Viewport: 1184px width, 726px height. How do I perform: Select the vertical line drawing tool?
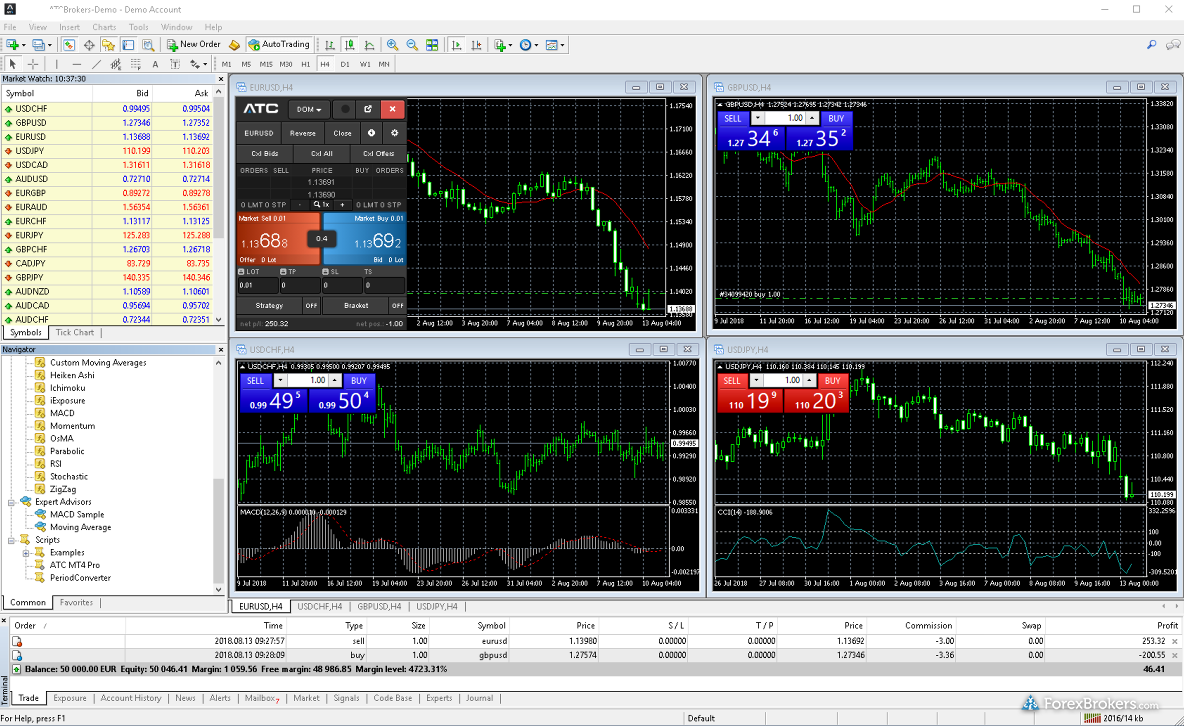(57, 64)
